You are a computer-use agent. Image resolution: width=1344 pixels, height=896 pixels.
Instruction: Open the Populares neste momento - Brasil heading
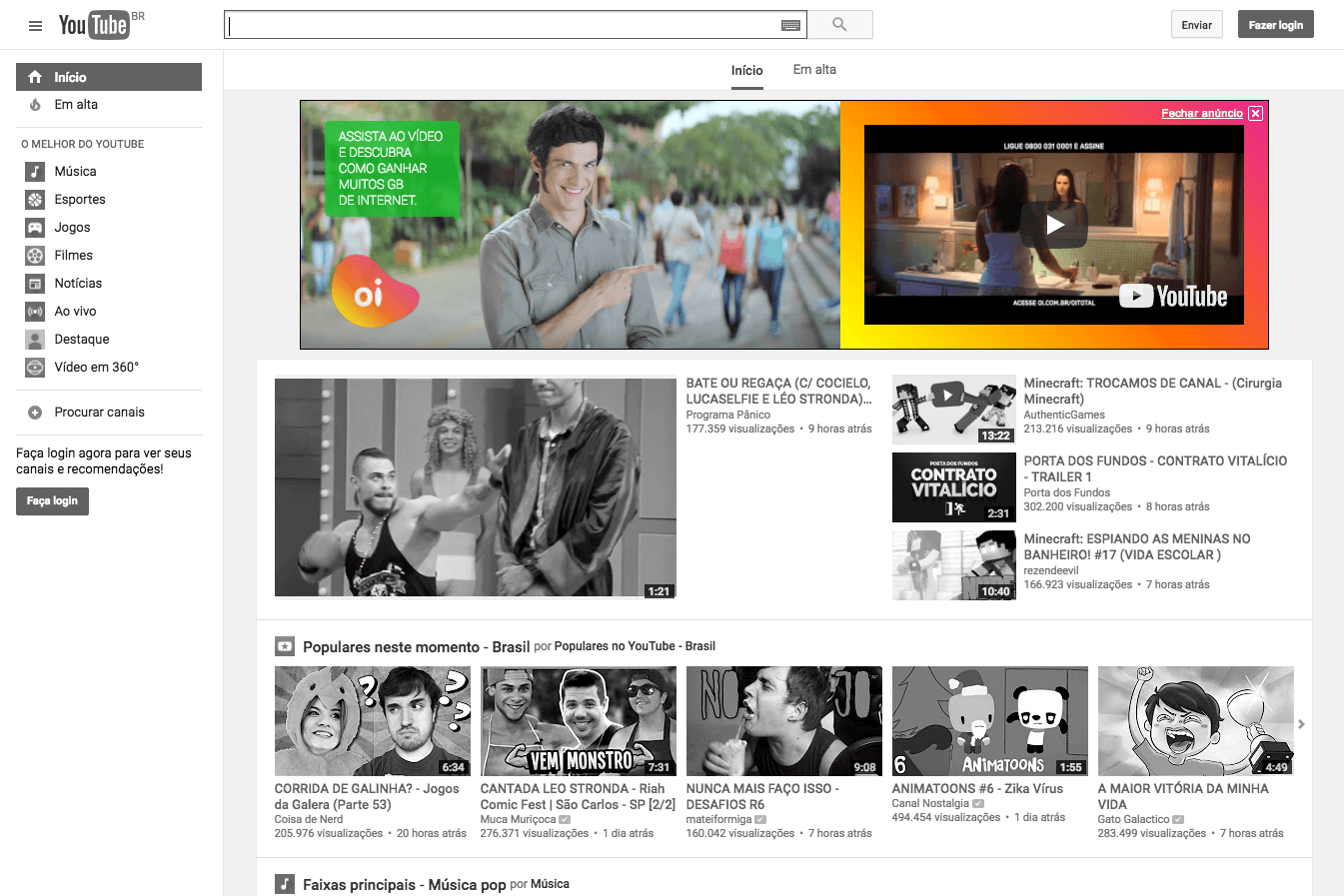(x=416, y=647)
